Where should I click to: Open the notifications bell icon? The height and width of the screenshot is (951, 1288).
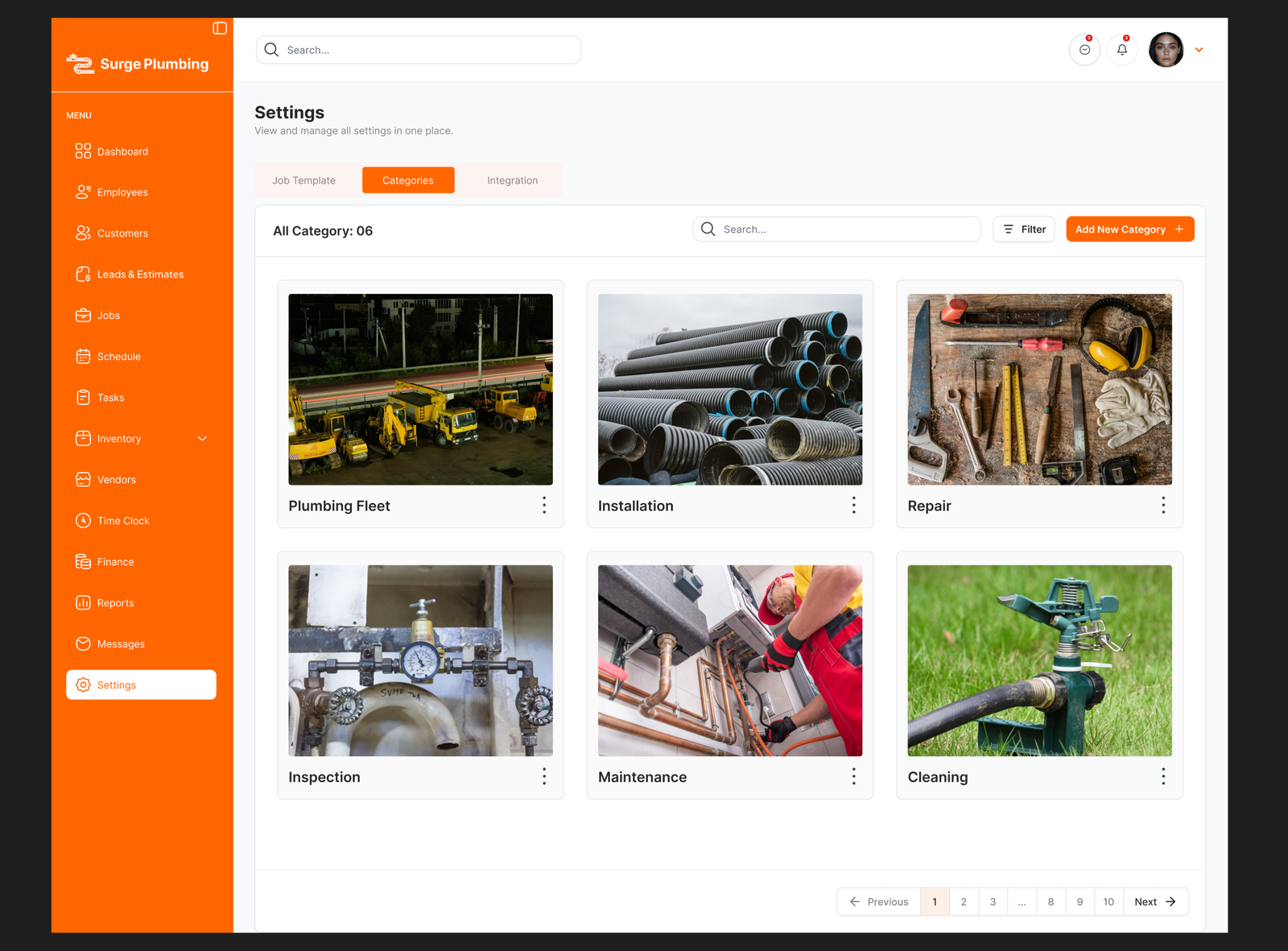tap(1122, 50)
